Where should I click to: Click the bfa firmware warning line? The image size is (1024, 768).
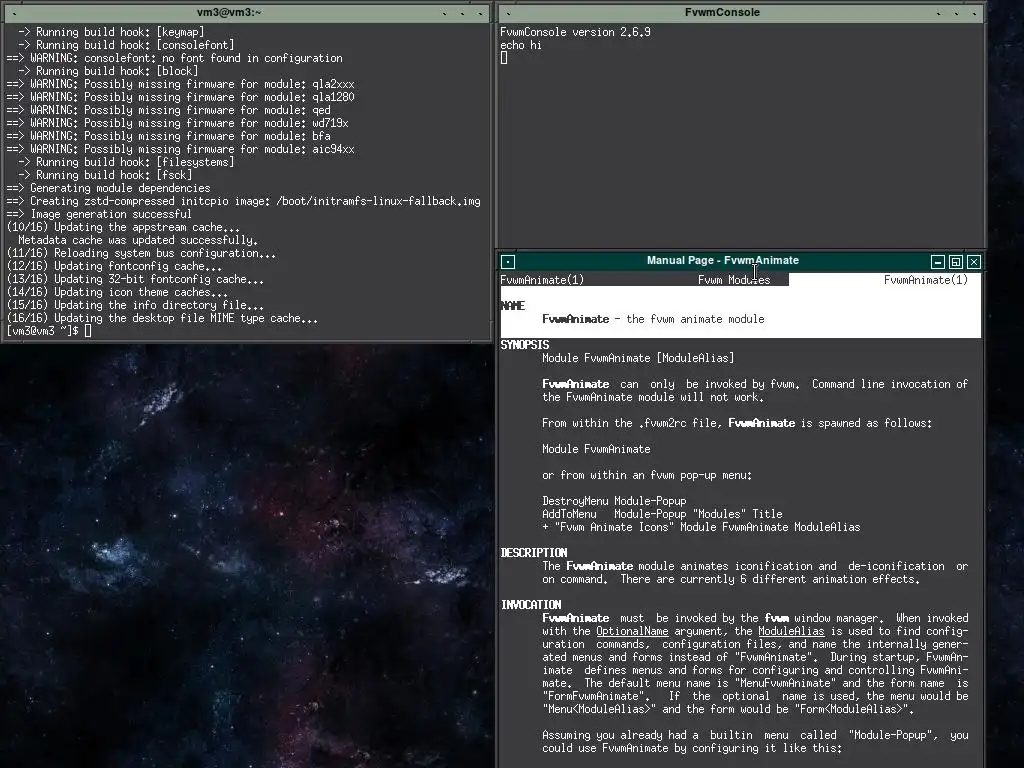(x=168, y=136)
